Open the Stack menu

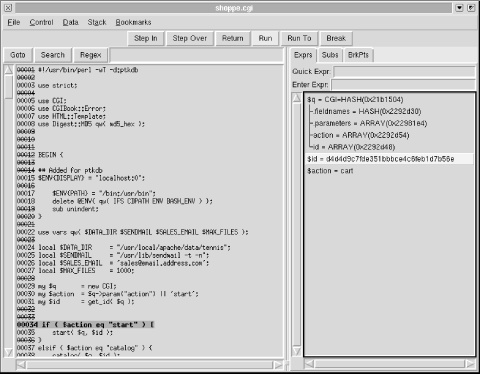[x=97, y=22]
